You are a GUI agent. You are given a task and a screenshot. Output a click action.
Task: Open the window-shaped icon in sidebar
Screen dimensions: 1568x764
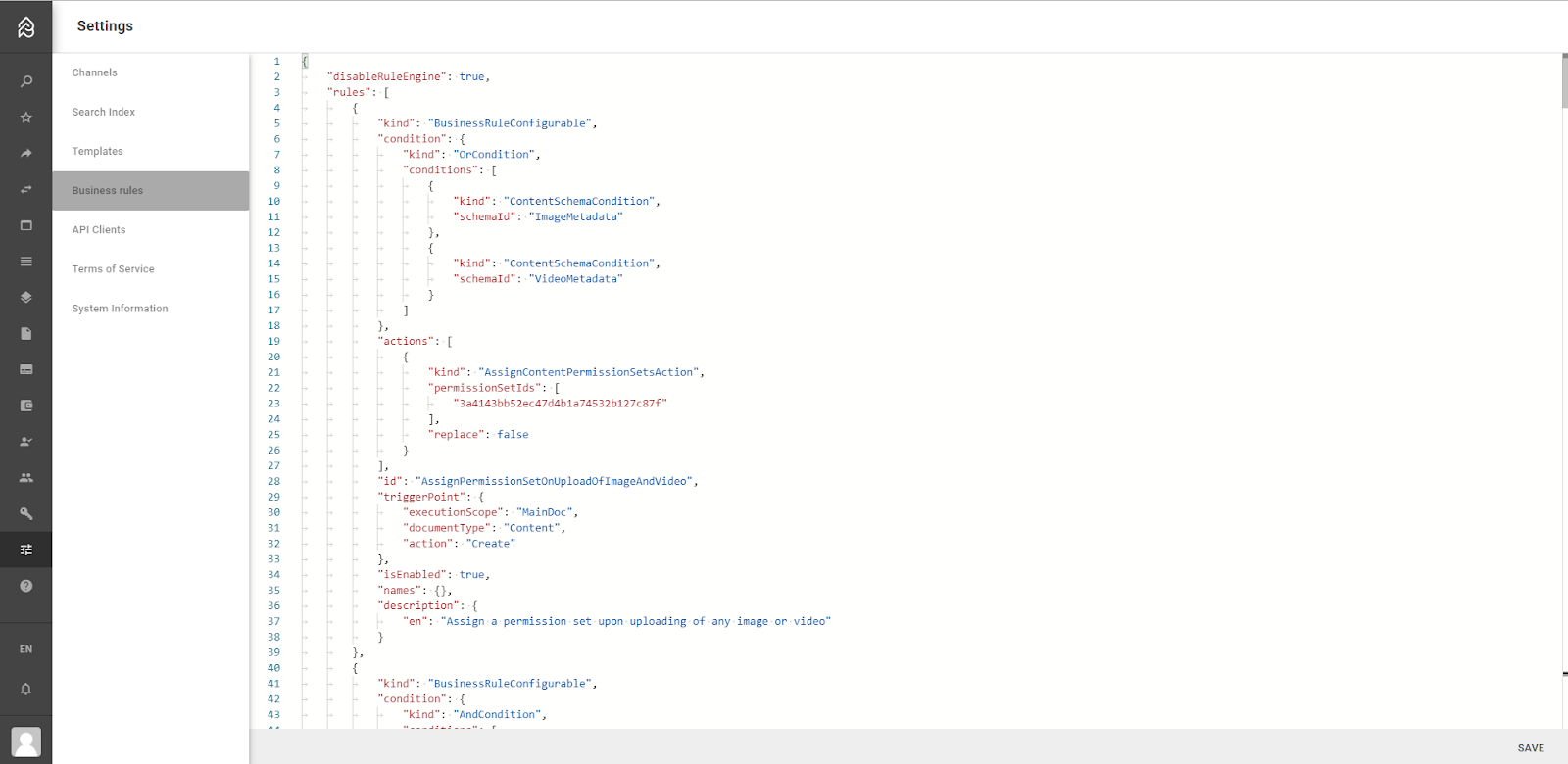25,225
